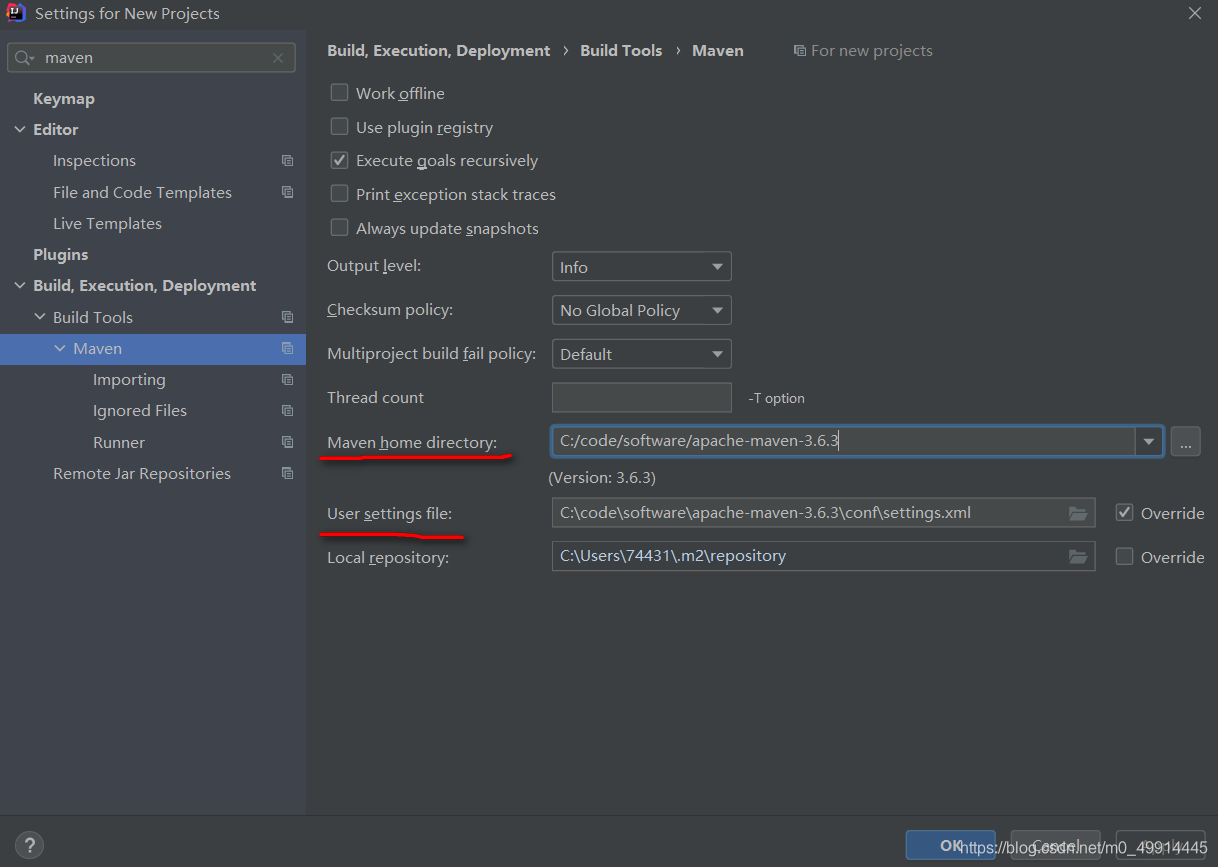The image size is (1218, 867).
Task: Click project-level icon beside Importing
Action: (x=287, y=380)
